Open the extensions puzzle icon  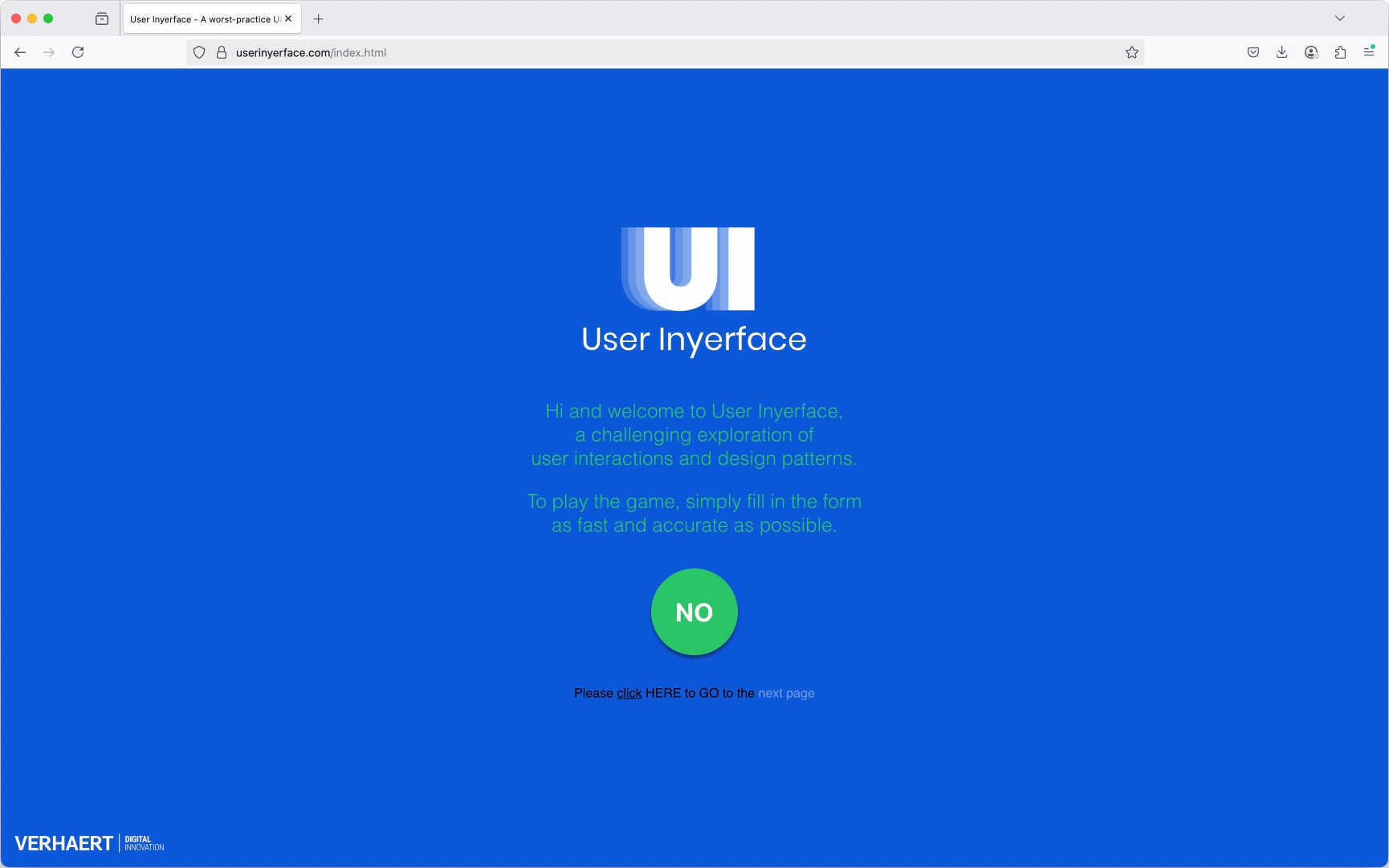tap(1340, 52)
